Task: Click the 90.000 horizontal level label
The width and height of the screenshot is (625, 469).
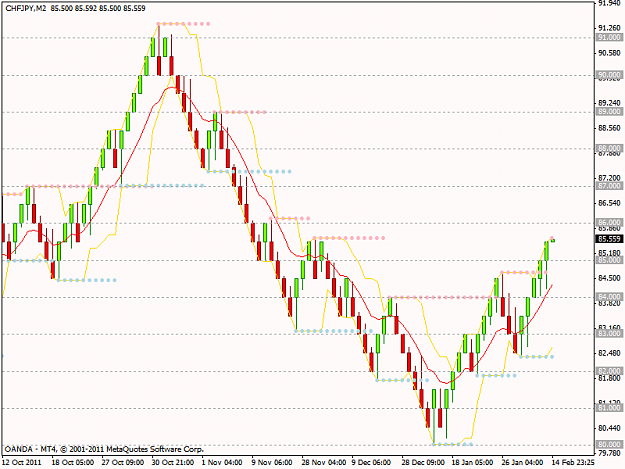Action: click(x=609, y=75)
